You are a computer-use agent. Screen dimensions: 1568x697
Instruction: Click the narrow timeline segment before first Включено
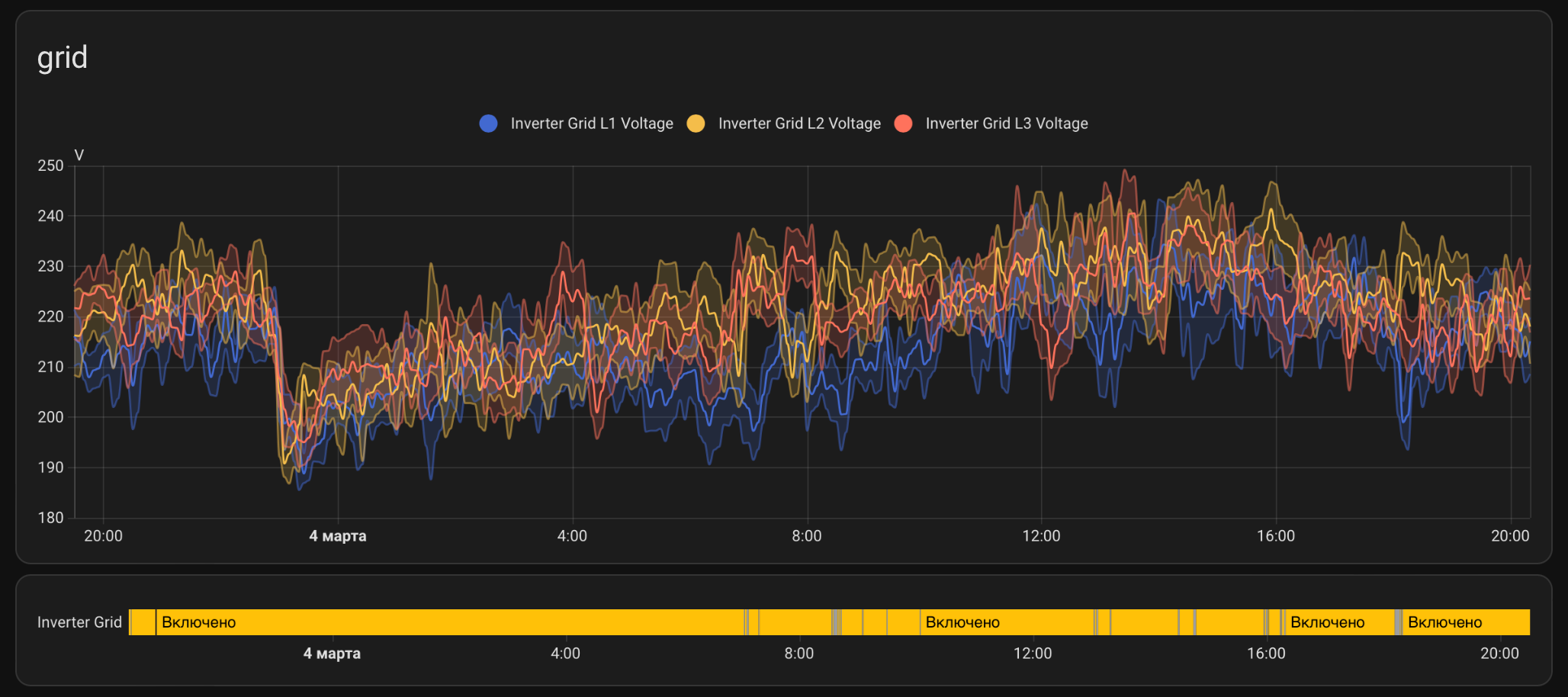(x=143, y=622)
